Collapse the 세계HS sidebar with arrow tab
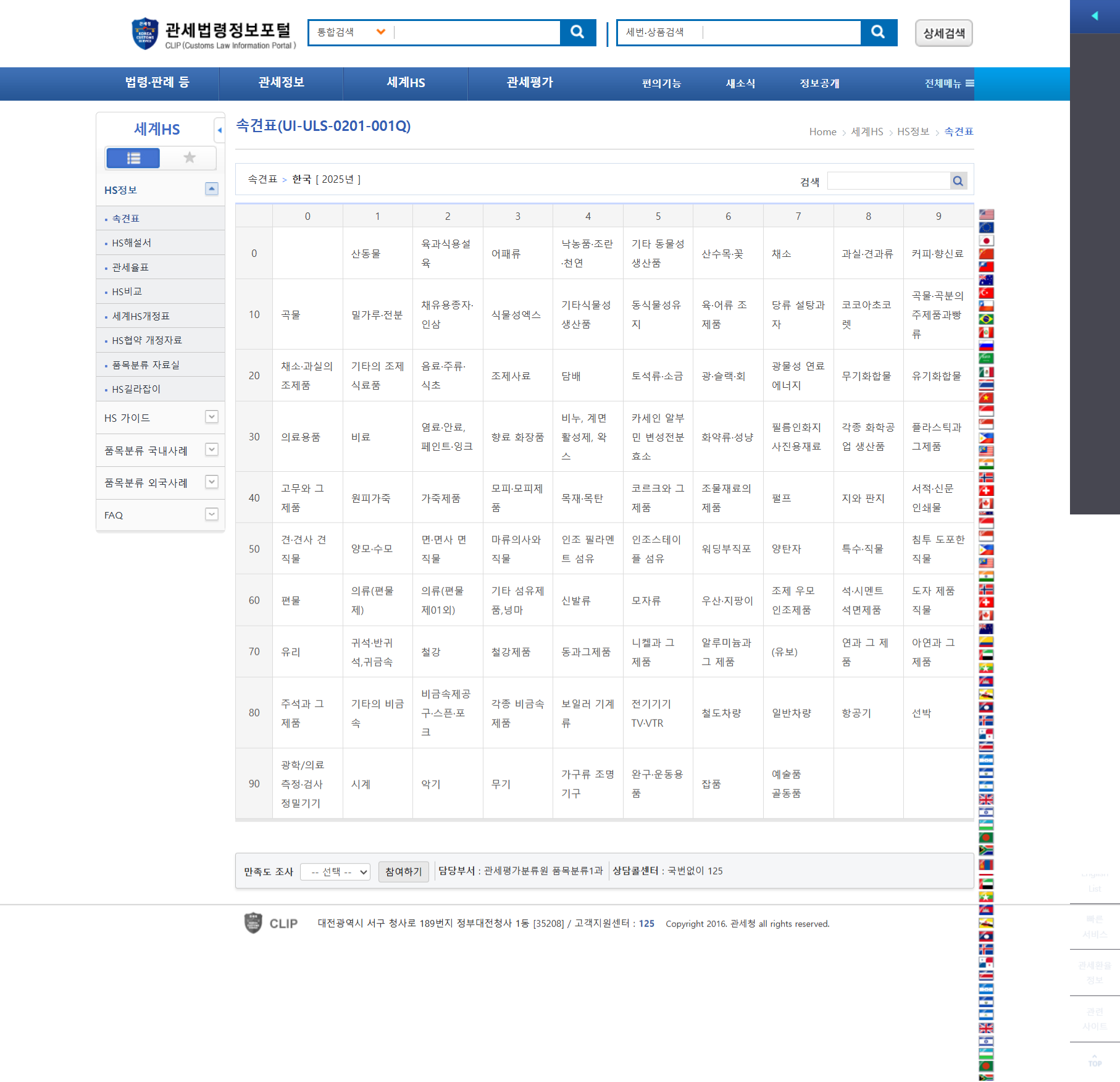 pyautogui.click(x=219, y=130)
